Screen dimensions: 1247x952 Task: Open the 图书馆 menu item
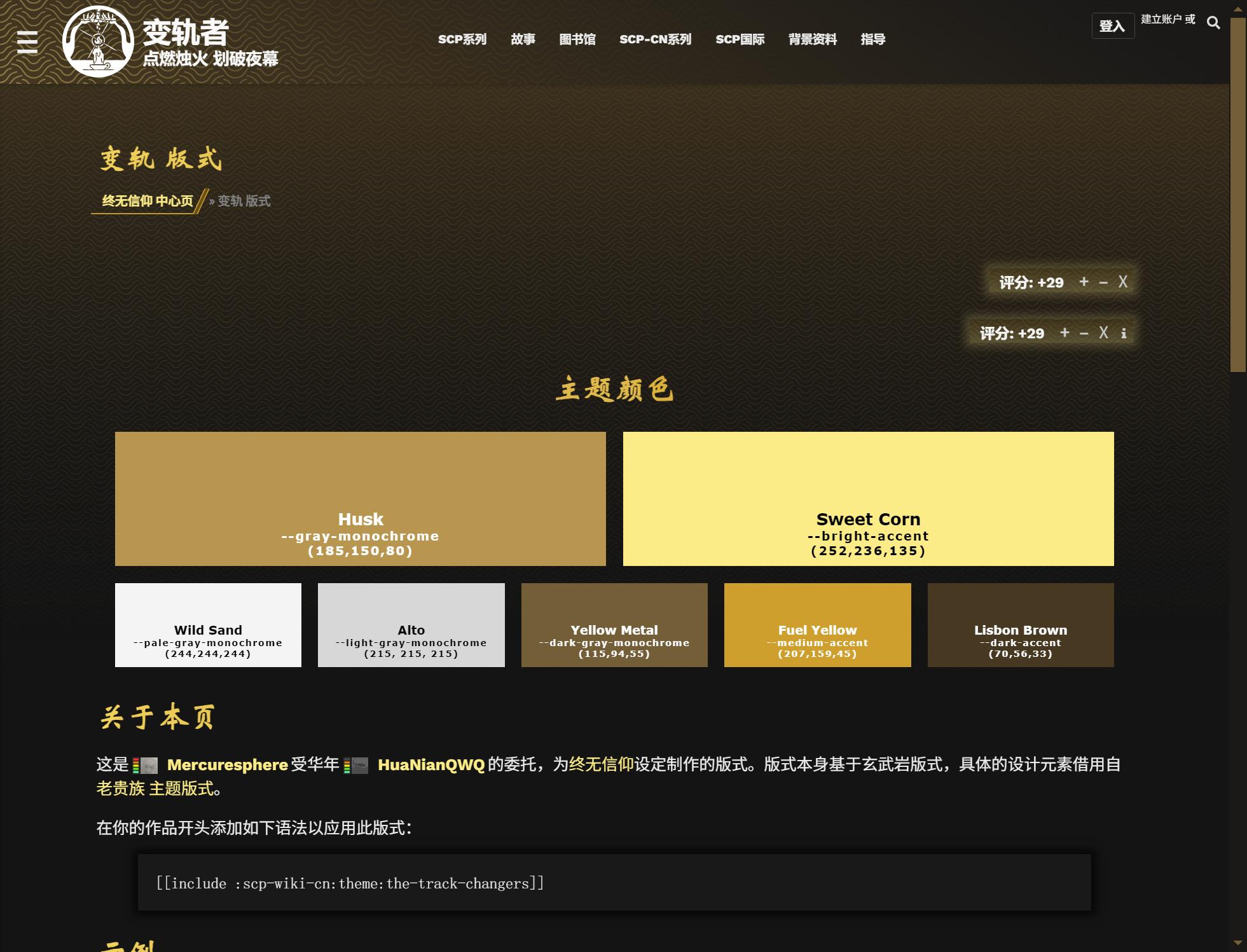pos(577,39)
